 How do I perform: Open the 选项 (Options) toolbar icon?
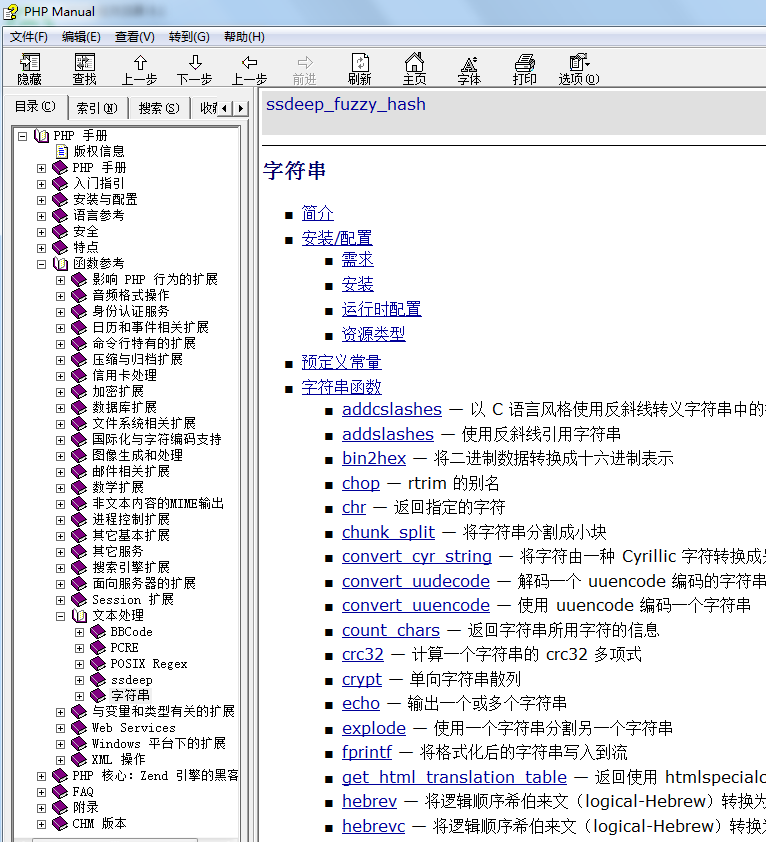(579, 62)
